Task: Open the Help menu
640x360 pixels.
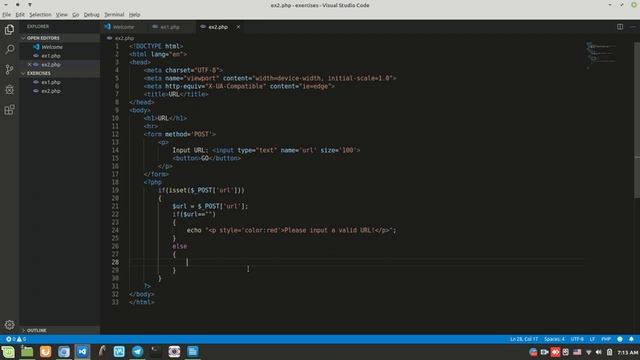Action: [134, 15]
